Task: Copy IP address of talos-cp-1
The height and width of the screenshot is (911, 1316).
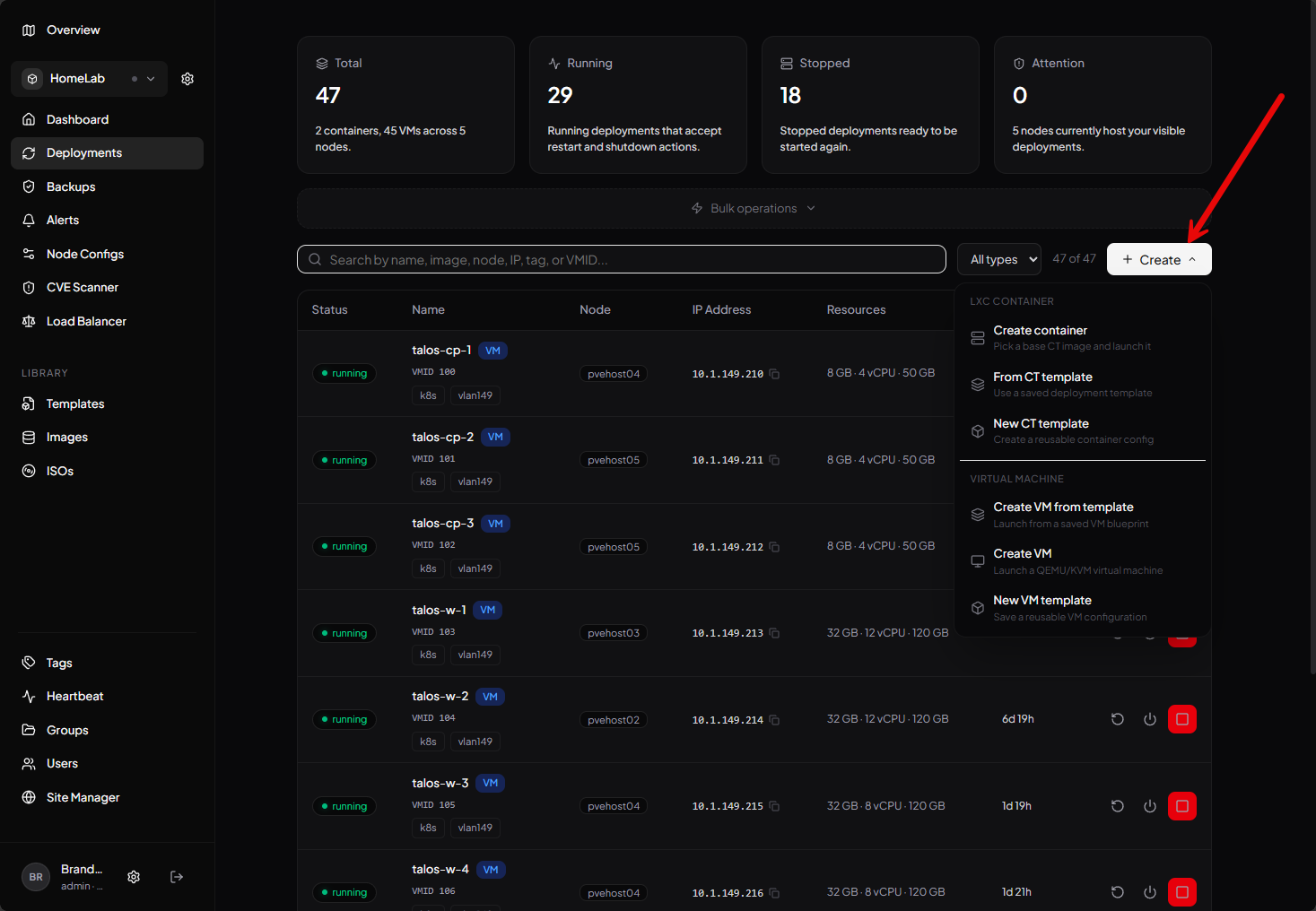Action: coord(774,374)
